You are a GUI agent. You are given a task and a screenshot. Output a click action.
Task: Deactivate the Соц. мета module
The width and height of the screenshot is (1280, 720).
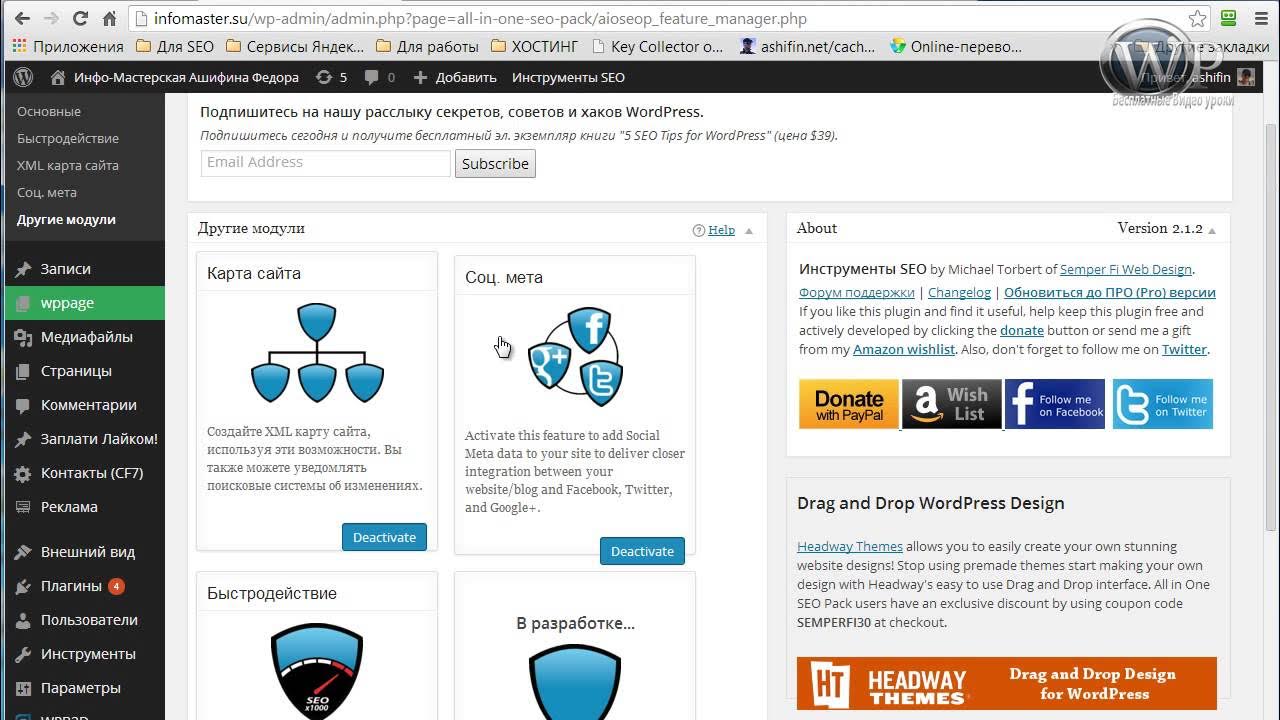642,551
